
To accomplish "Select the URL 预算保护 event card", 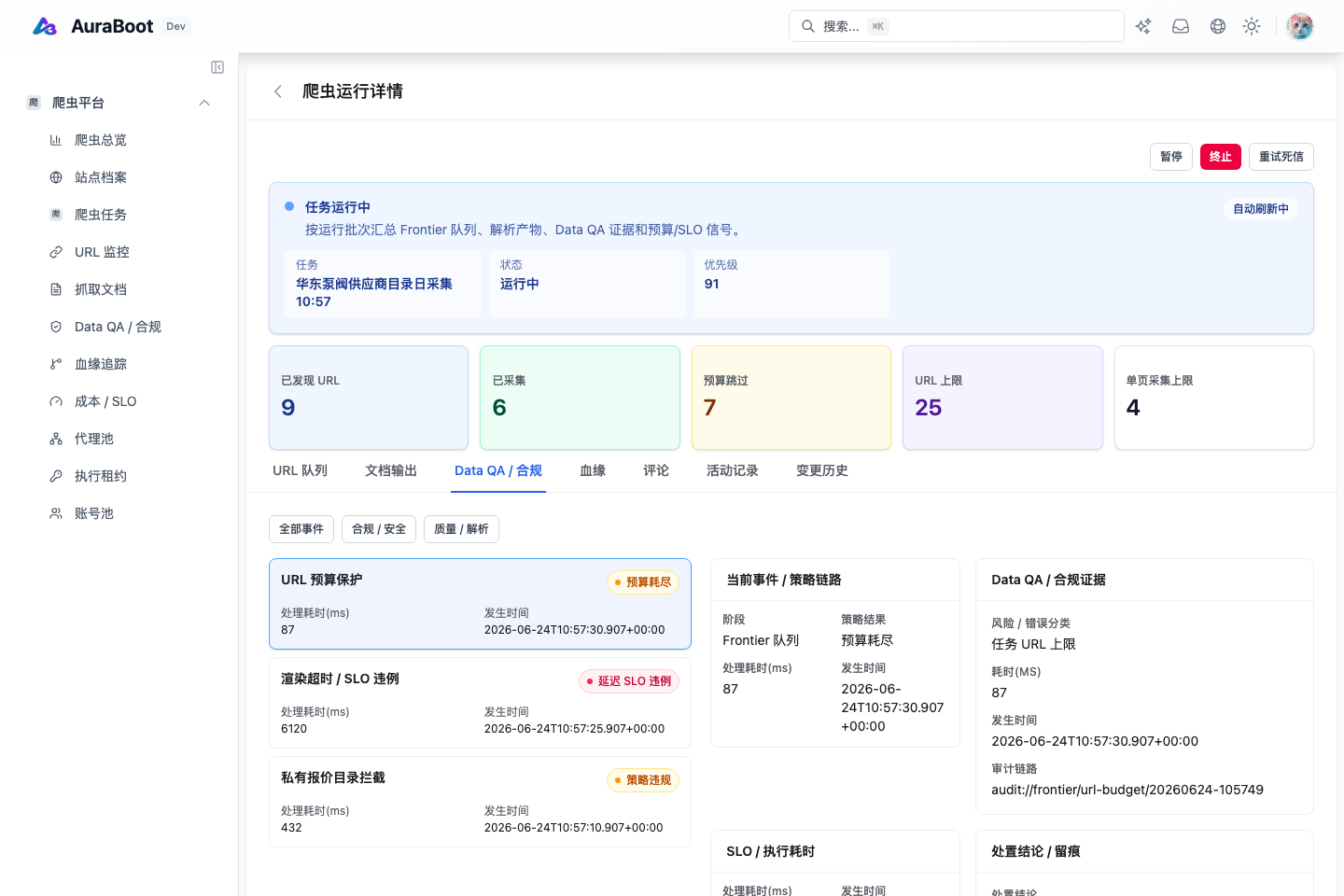I will tap(480, 604).
